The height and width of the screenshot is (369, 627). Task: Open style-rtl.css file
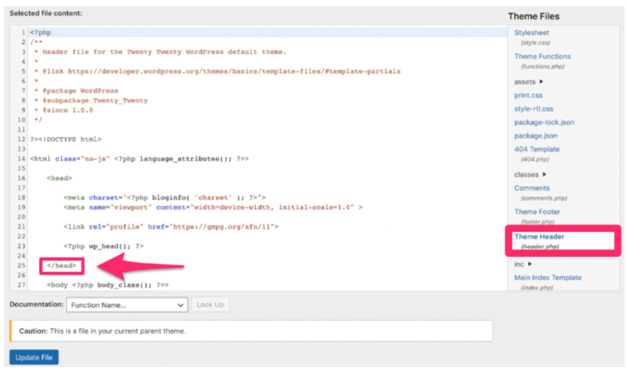[533, 109]
